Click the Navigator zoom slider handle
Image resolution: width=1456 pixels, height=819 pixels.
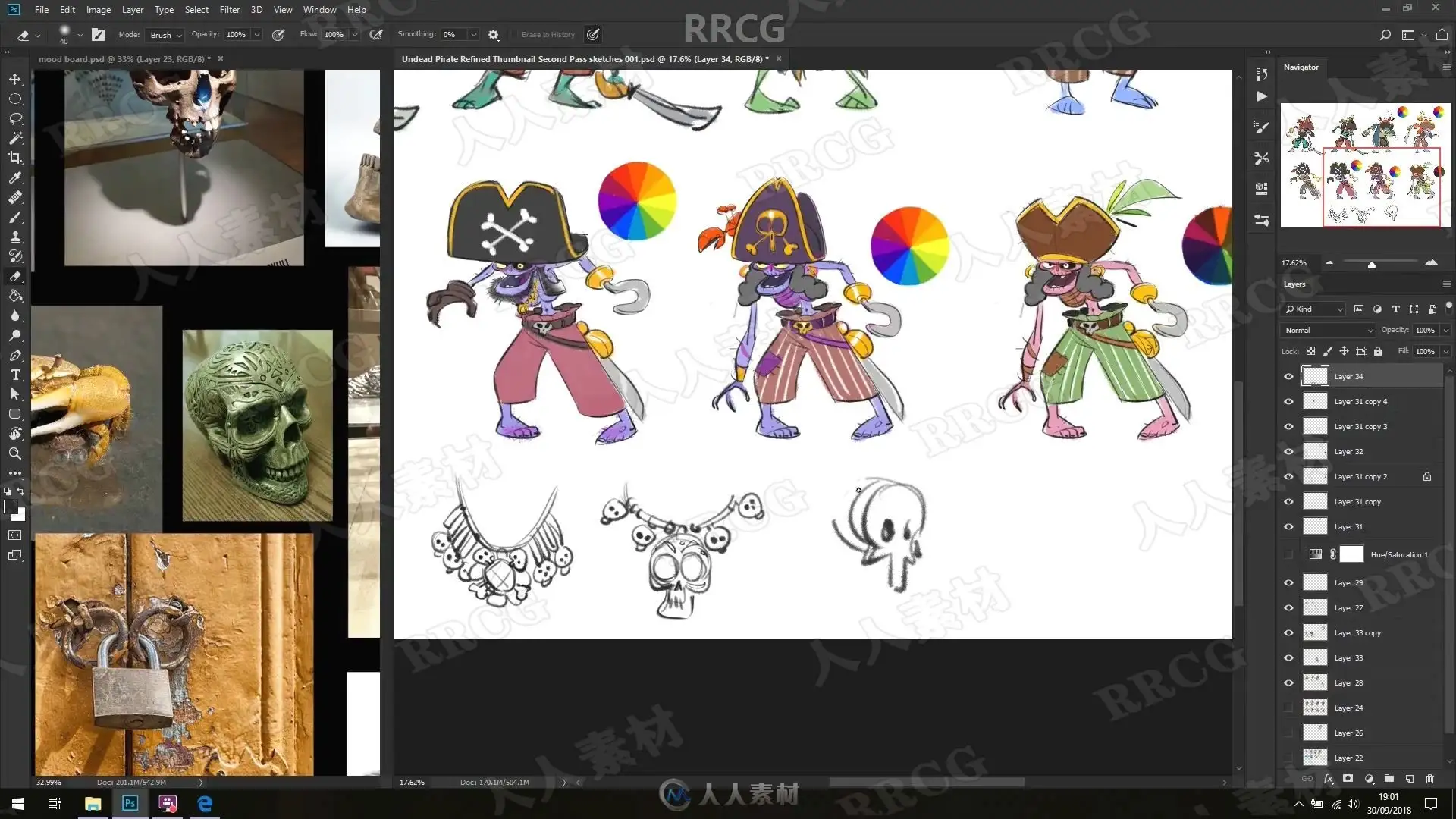(1371, 265)
